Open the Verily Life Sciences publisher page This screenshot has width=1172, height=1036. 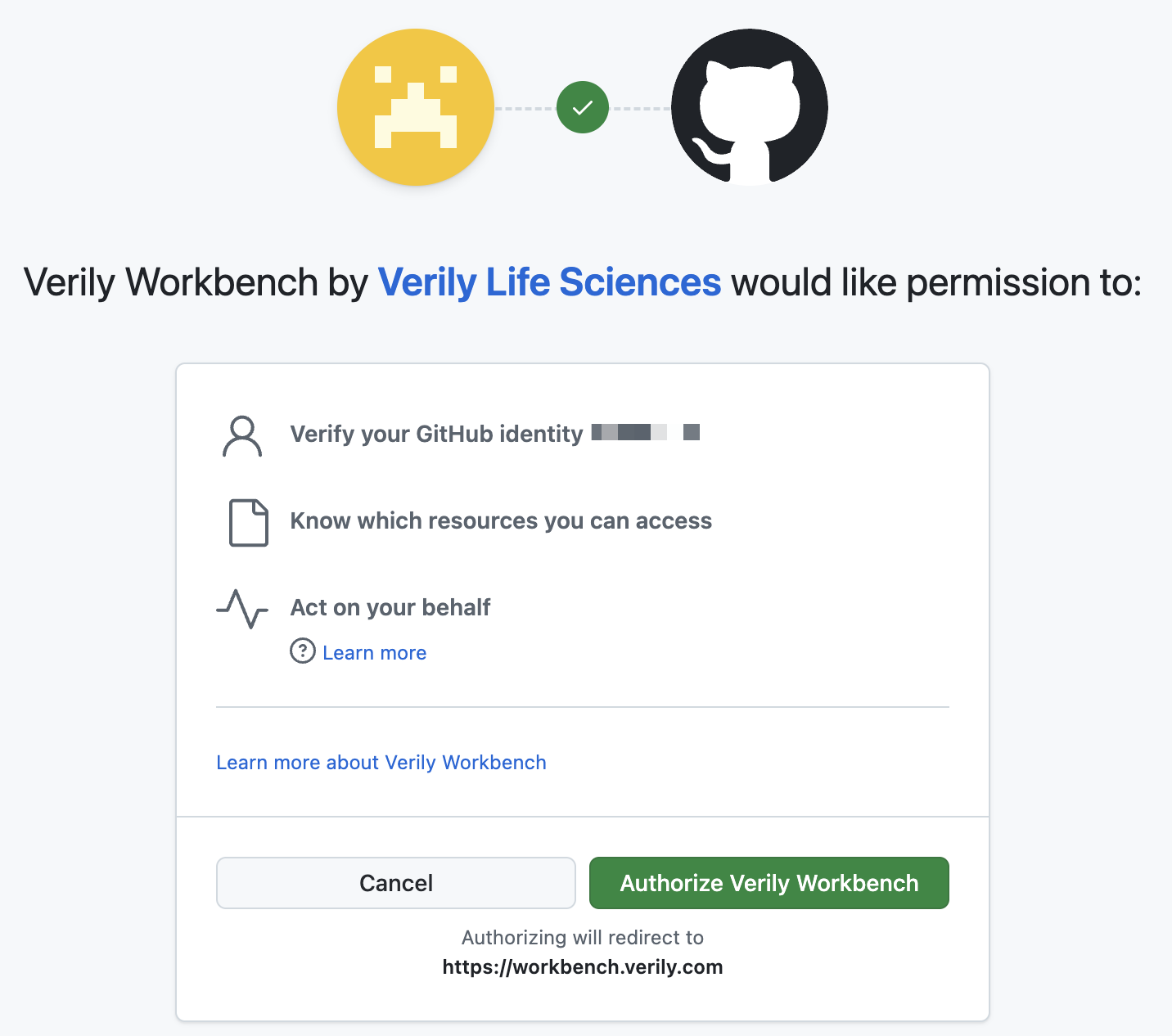point(548,282)
